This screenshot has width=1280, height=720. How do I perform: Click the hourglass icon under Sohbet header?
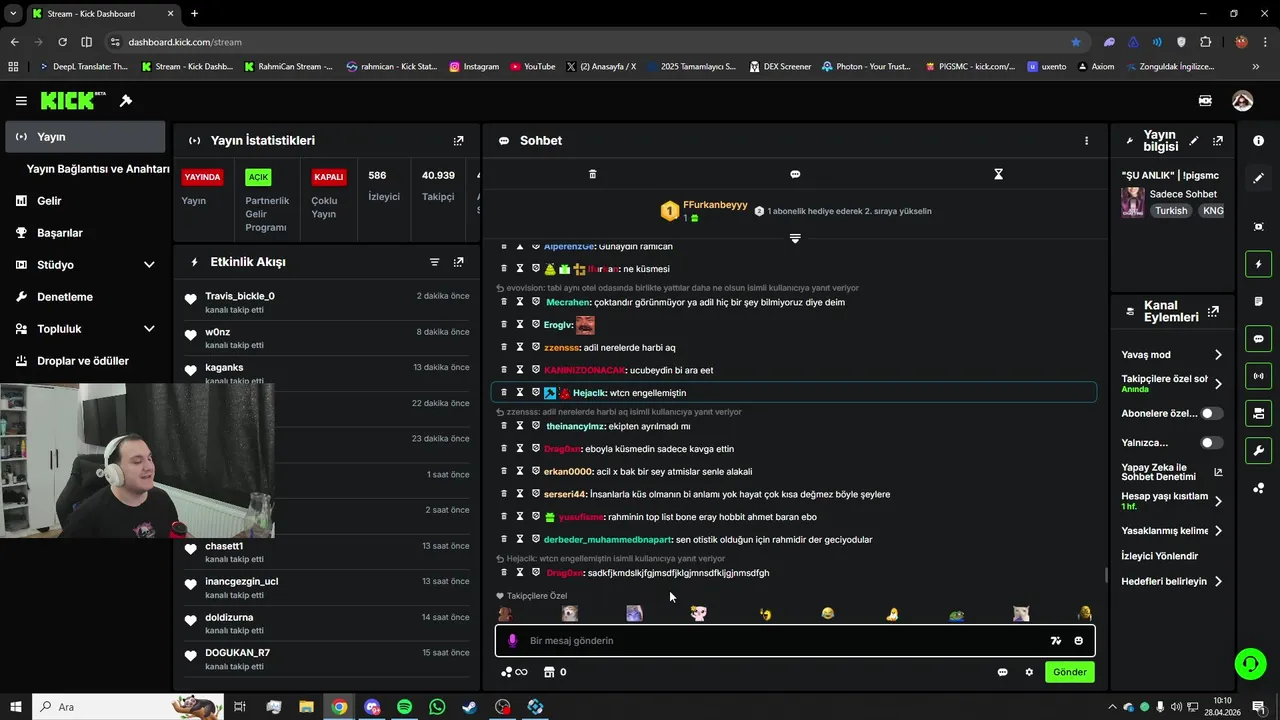tap(998, 174)
